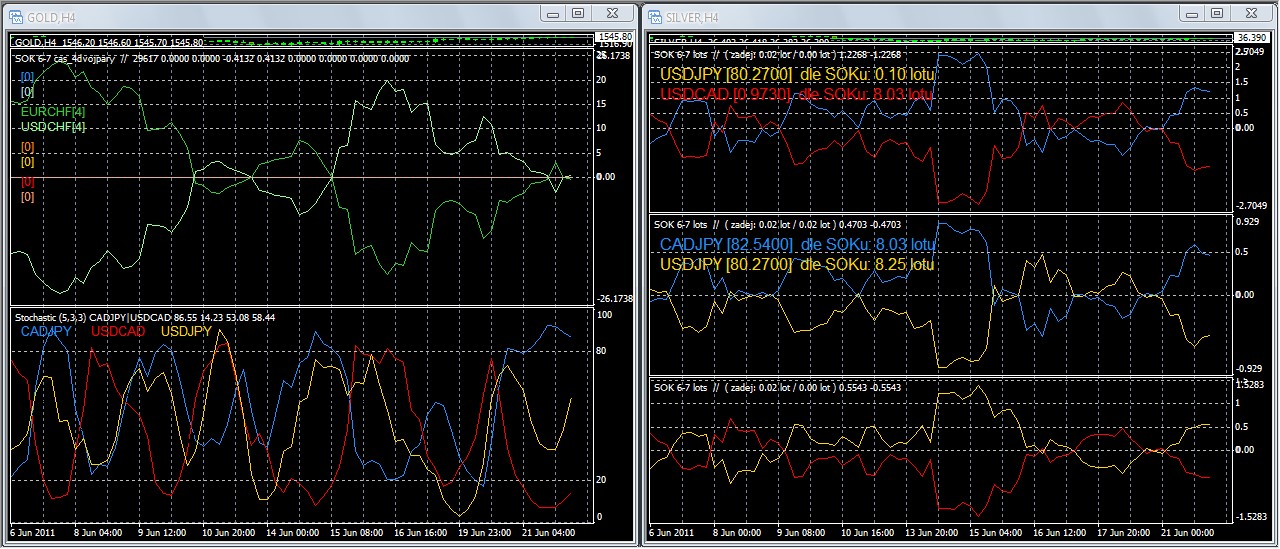The width and height of the screenshot is (1280, 549).
Task: Select USDJPY [80.2700] label in top SILVER panel
Action: tap(726, 74)
